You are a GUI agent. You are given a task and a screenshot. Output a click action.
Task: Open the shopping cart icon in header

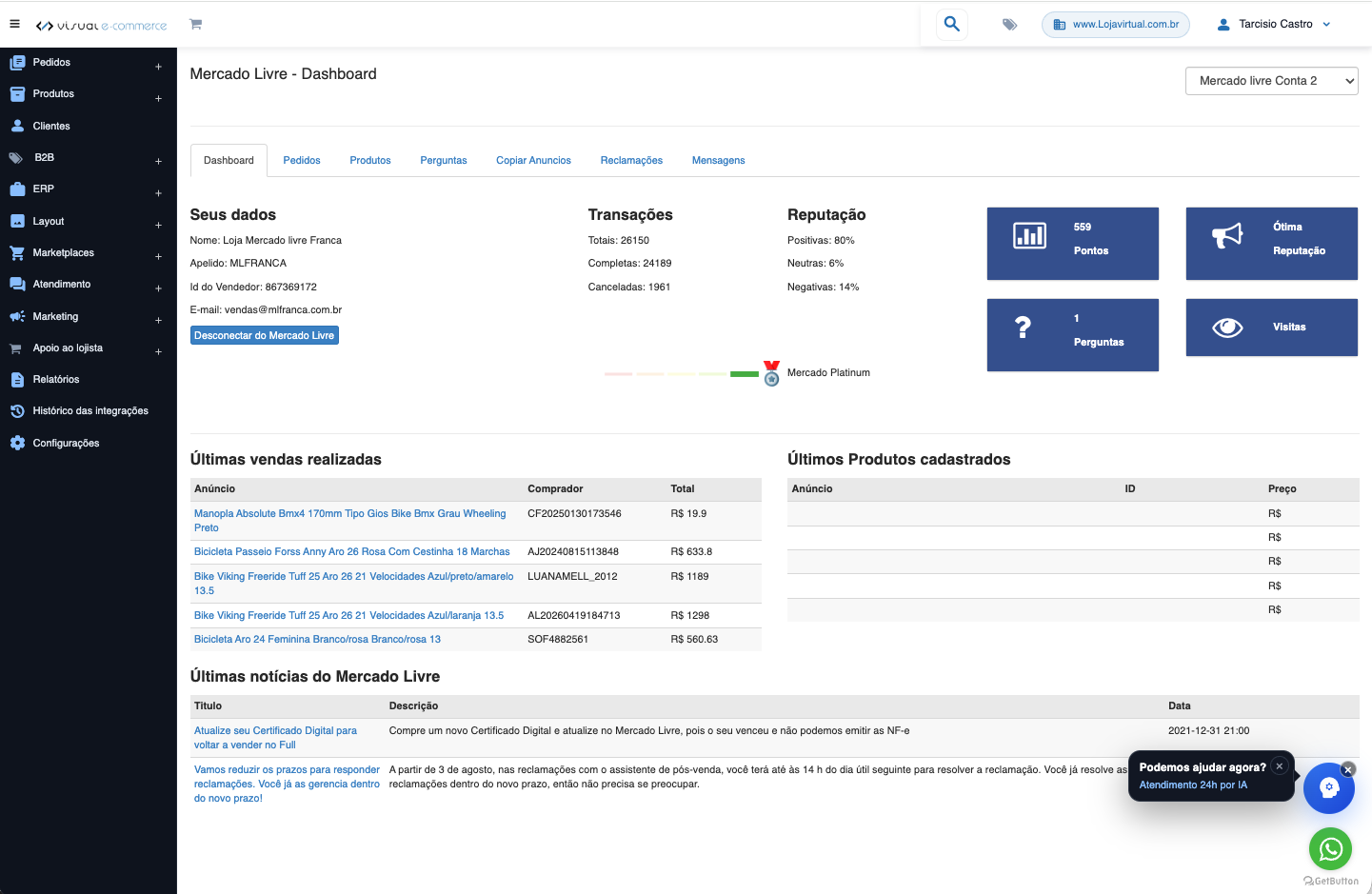[x=195, y=24]
